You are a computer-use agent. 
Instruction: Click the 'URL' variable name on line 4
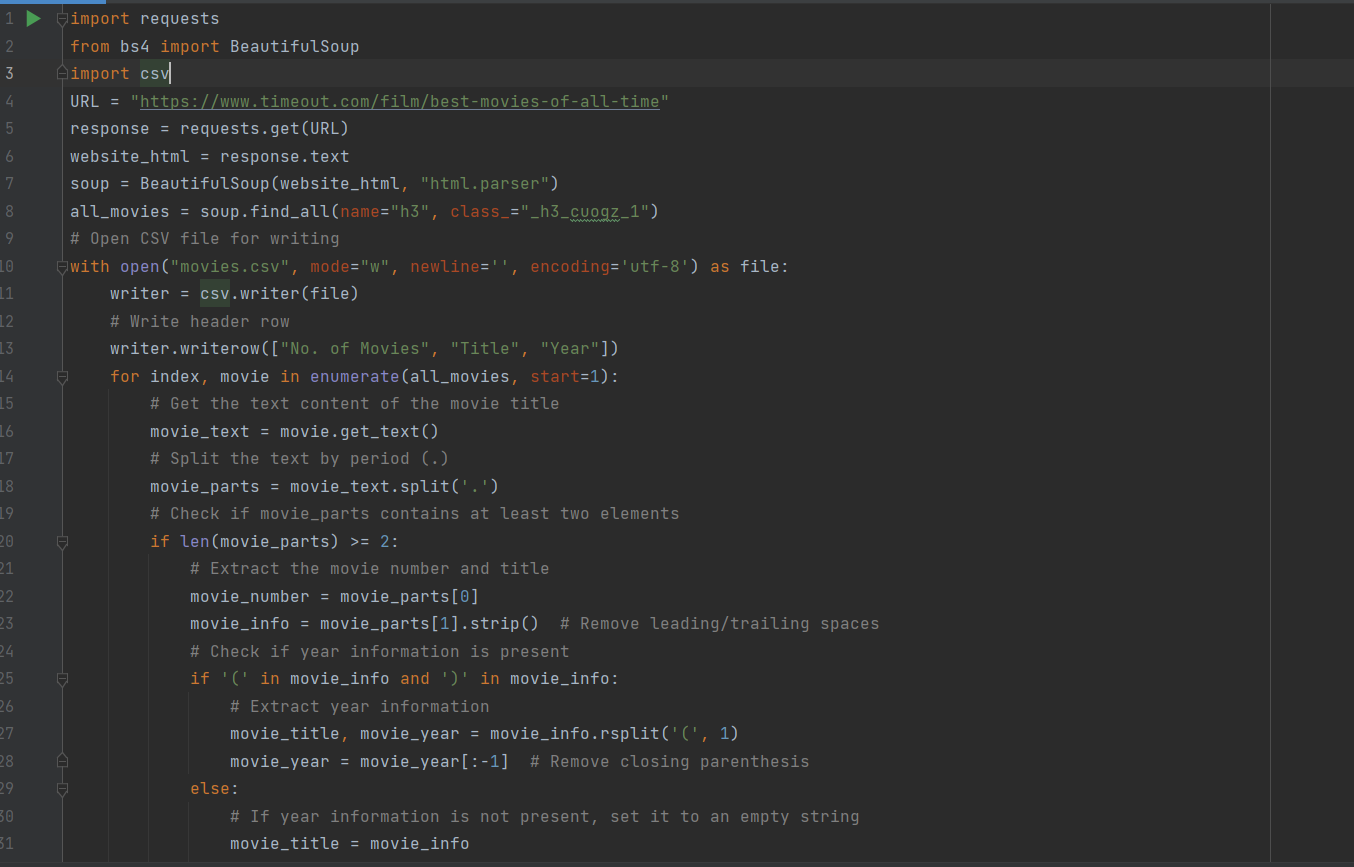coord(85,101)
